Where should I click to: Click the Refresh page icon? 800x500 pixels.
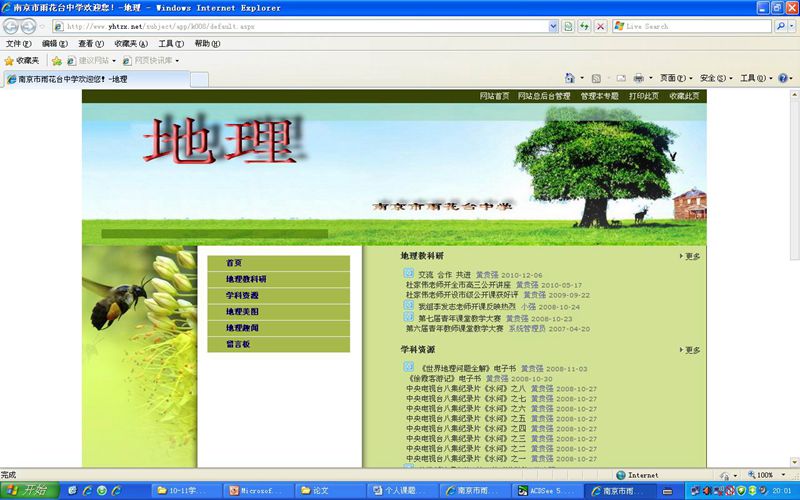click(584, 26)
